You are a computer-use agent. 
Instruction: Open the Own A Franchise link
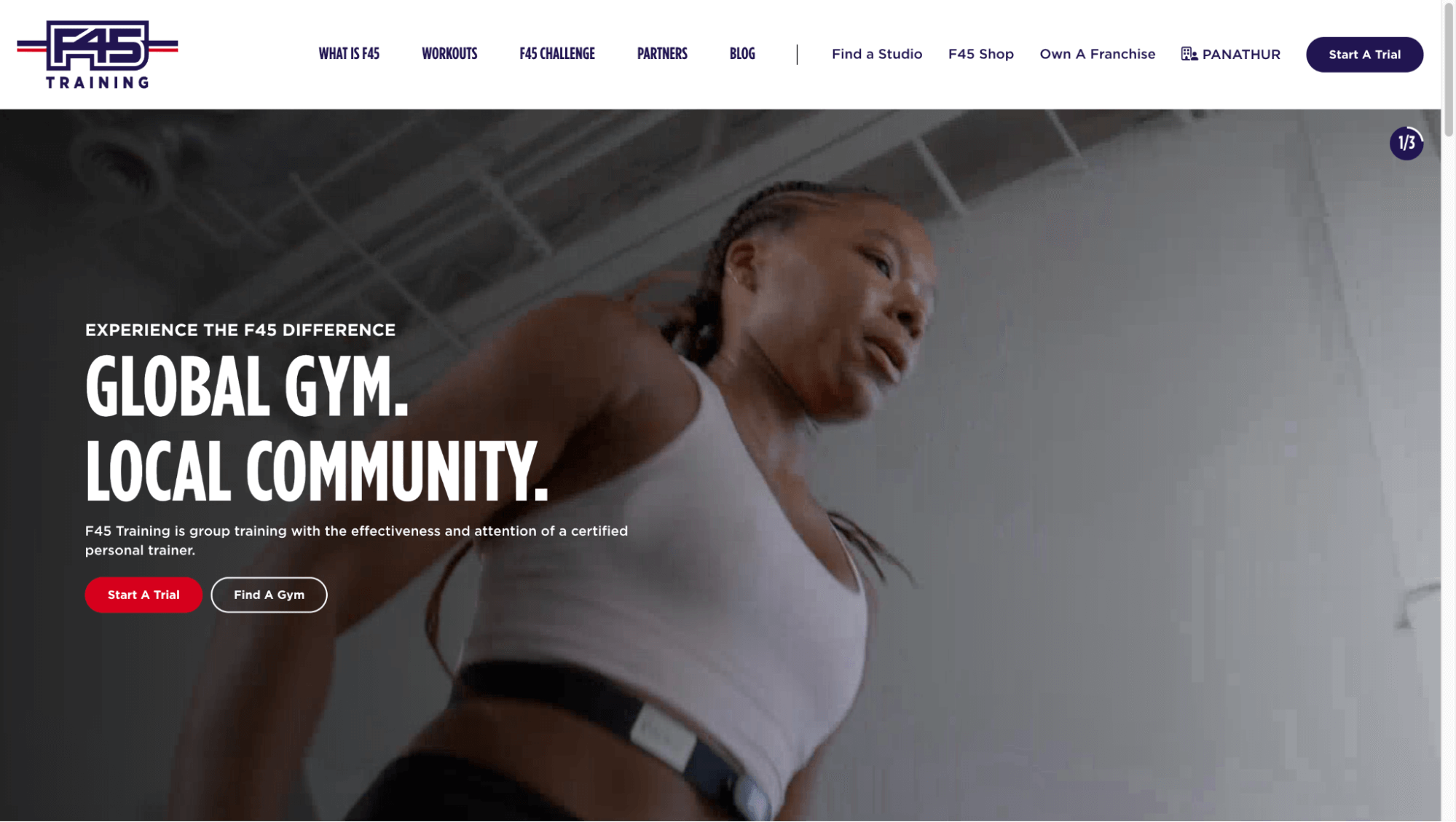point(1097,54)
